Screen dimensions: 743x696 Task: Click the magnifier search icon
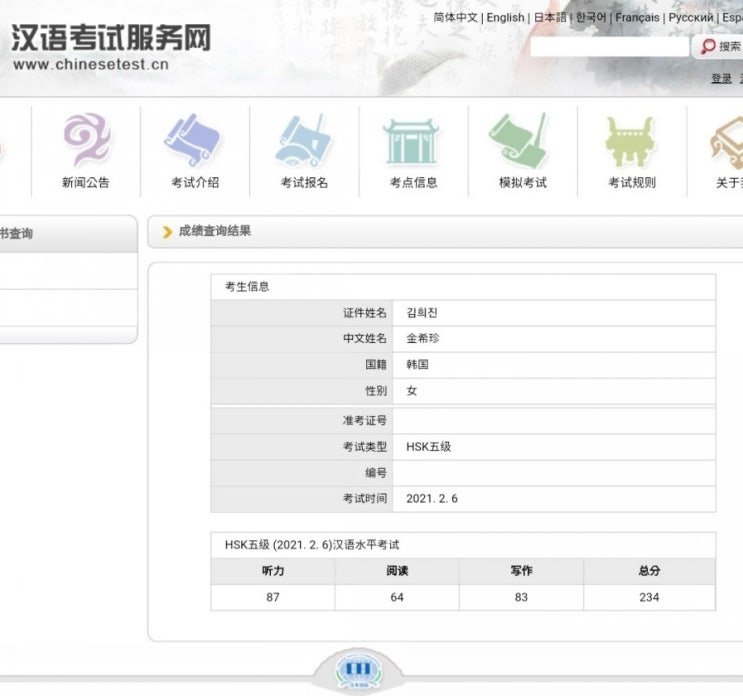pyautogui.click(x=708, y=46)
